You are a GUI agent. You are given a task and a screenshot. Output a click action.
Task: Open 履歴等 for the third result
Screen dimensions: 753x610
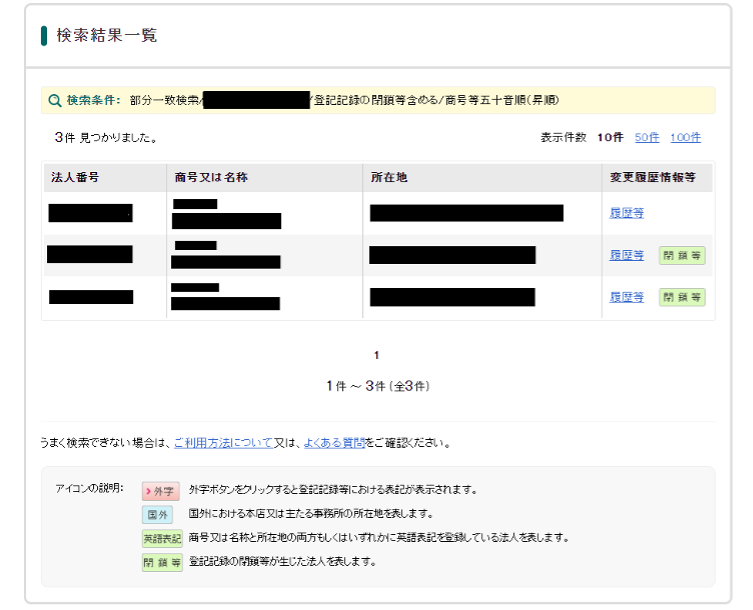click(x=627, y=297)
